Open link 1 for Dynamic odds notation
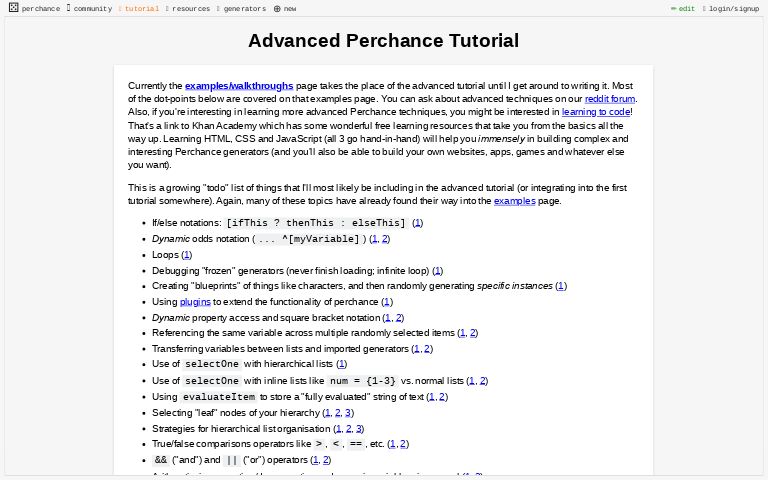 [375, 239]
